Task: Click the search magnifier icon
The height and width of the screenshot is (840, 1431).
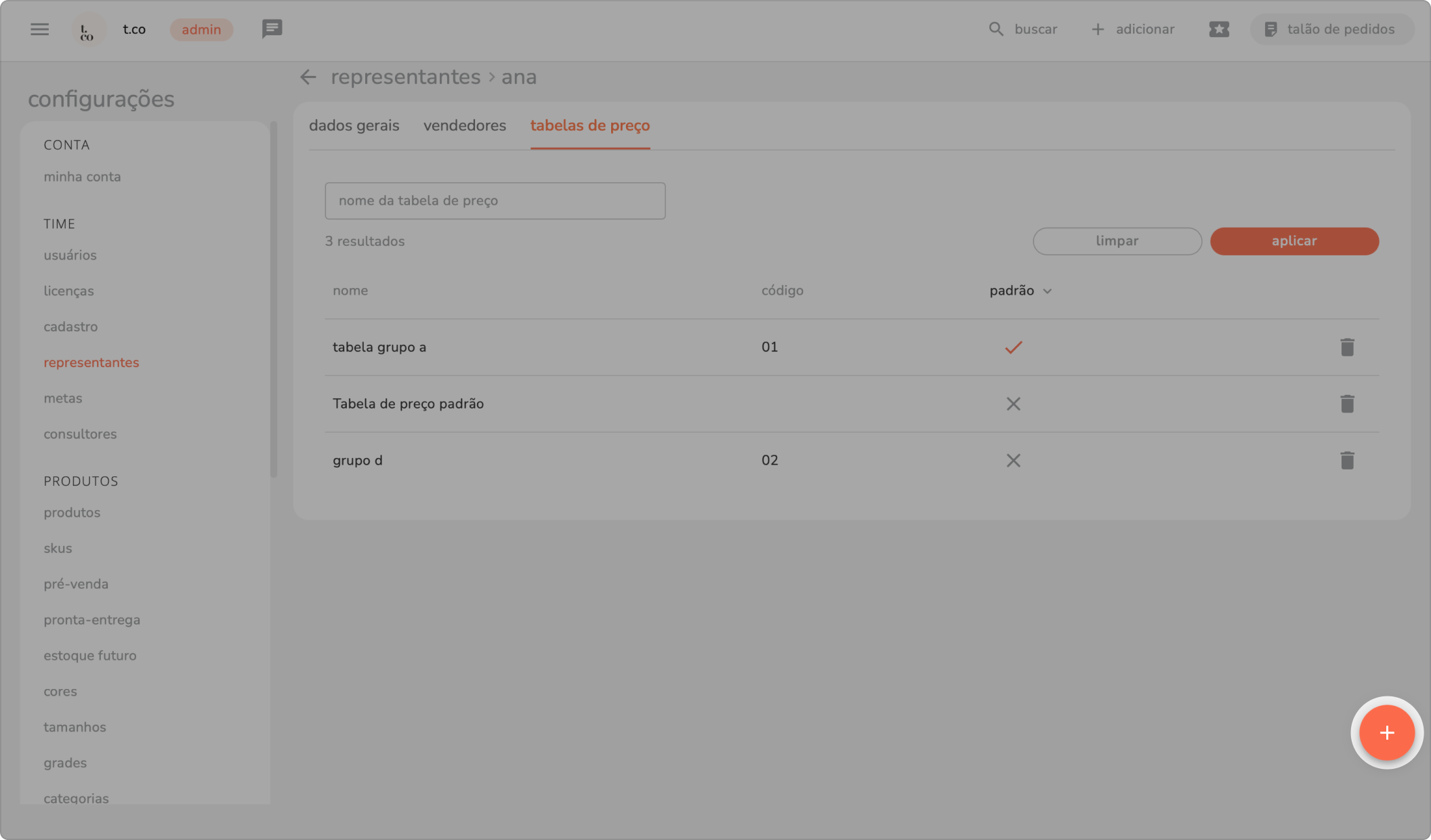Action: tap(995, 29)
